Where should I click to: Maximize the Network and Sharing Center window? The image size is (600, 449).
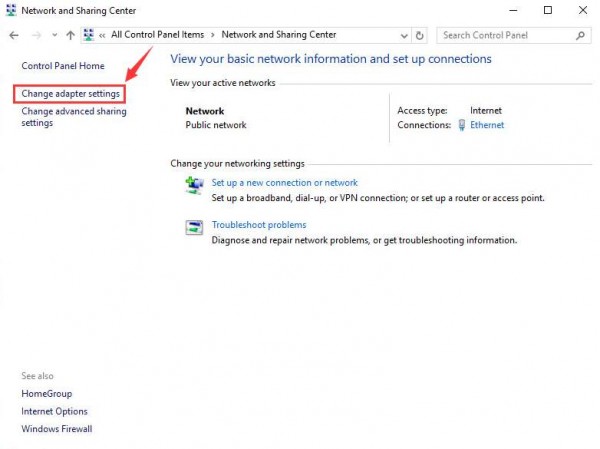(x=548, y=10)
